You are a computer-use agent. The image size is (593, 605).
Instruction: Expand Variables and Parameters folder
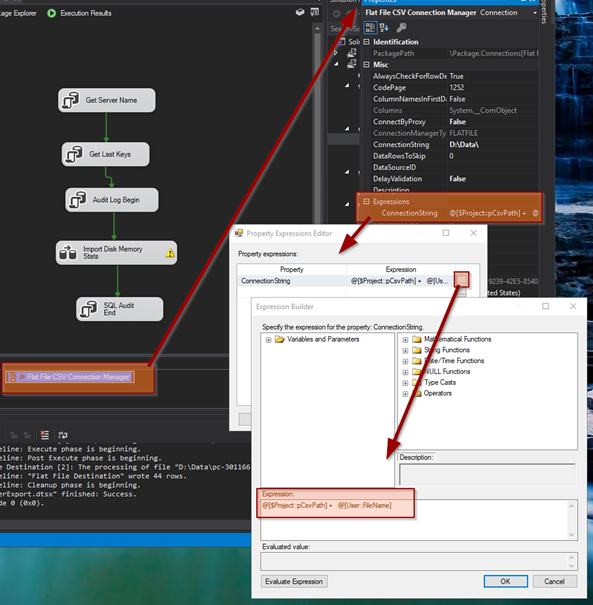click(x=269, y=340)
